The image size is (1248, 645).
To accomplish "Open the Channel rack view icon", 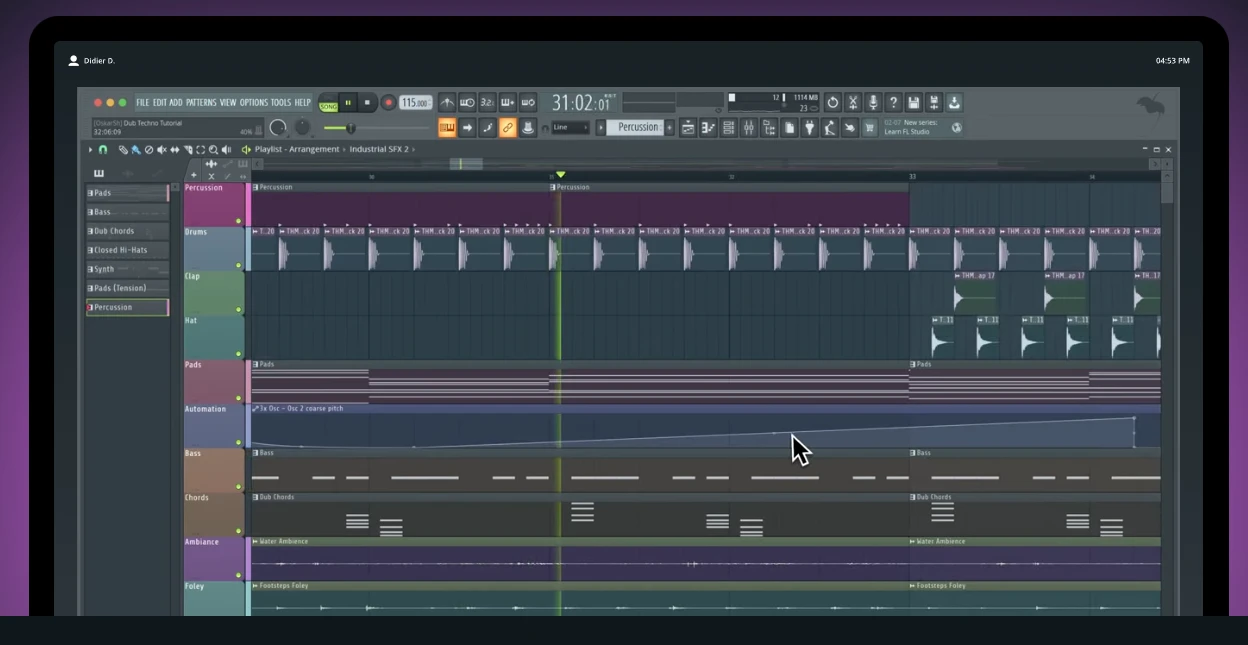I will click(x=728, y=127).
